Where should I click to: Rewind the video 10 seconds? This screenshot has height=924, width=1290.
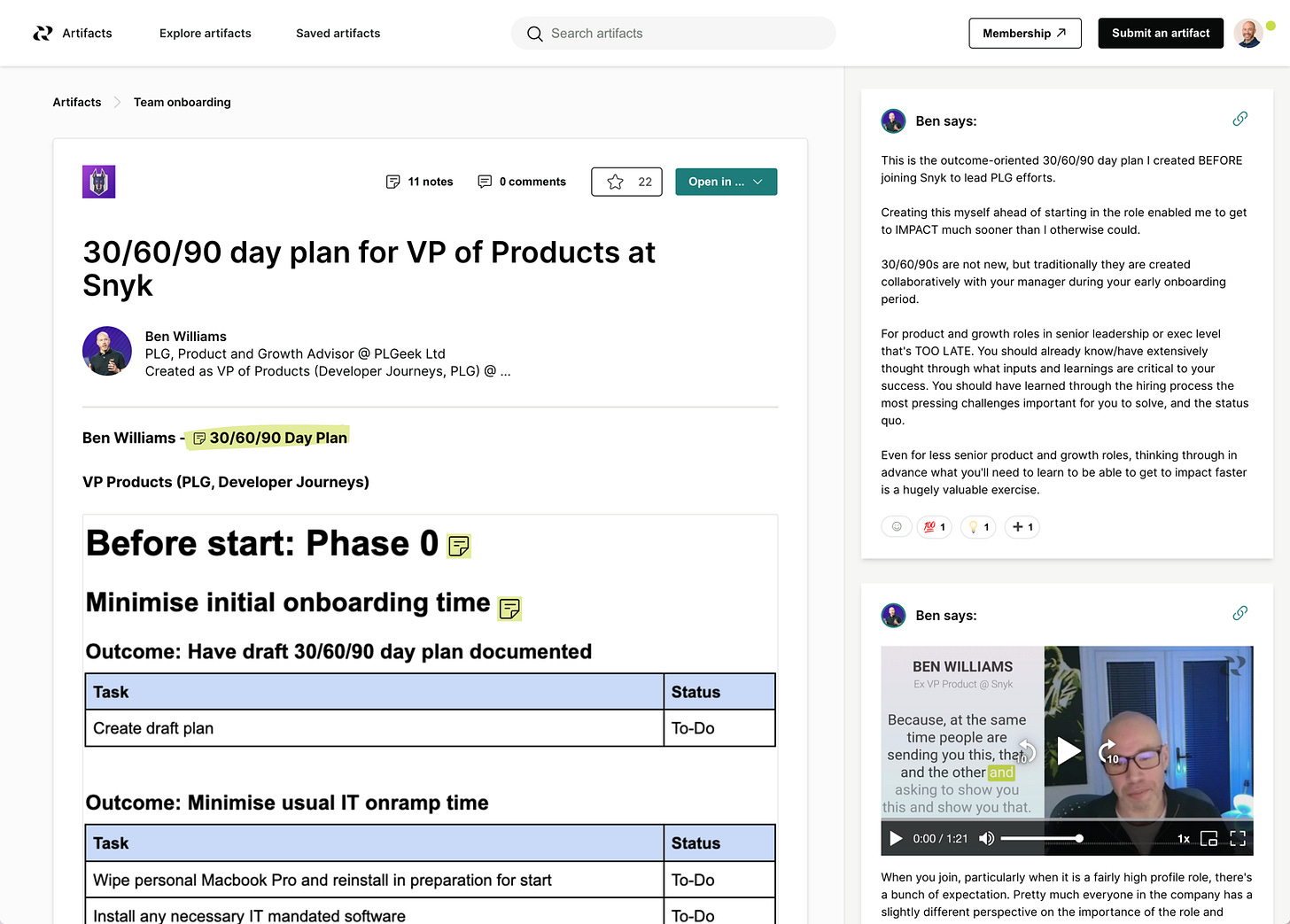pyautogui.click(x=1026, y=751)
